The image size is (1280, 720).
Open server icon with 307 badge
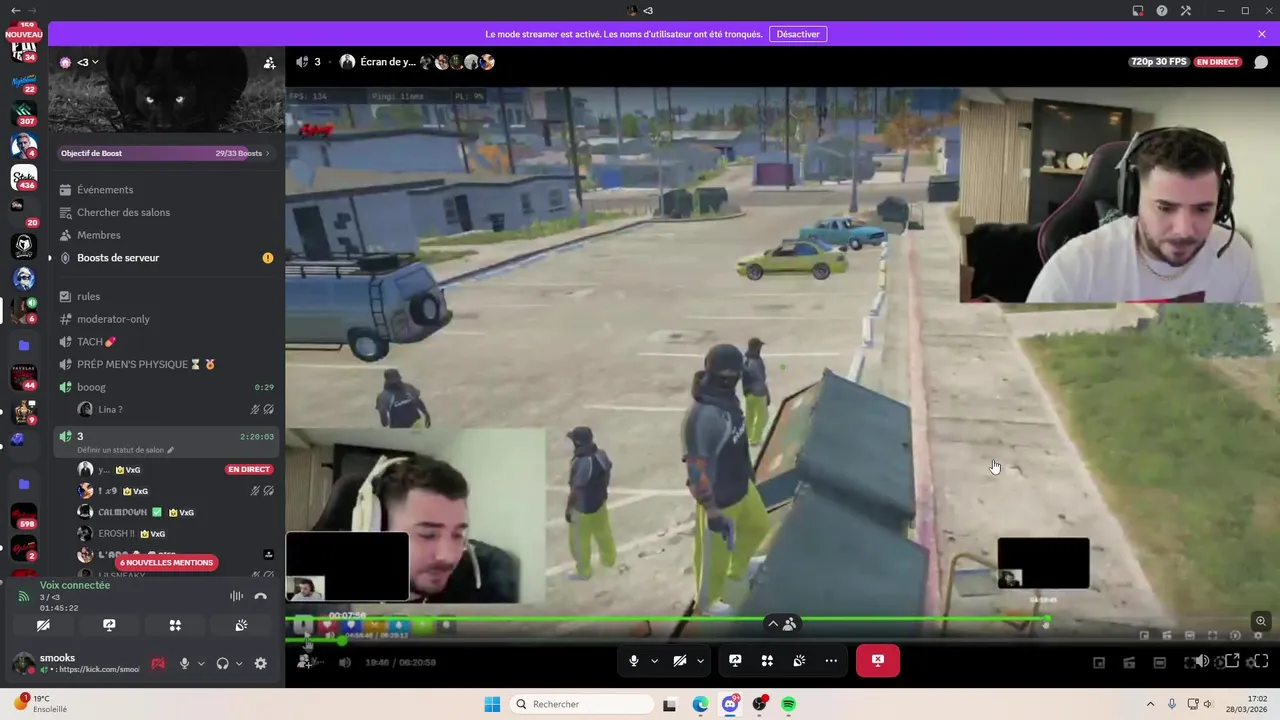pyautogui.click(x=24, y=112)
